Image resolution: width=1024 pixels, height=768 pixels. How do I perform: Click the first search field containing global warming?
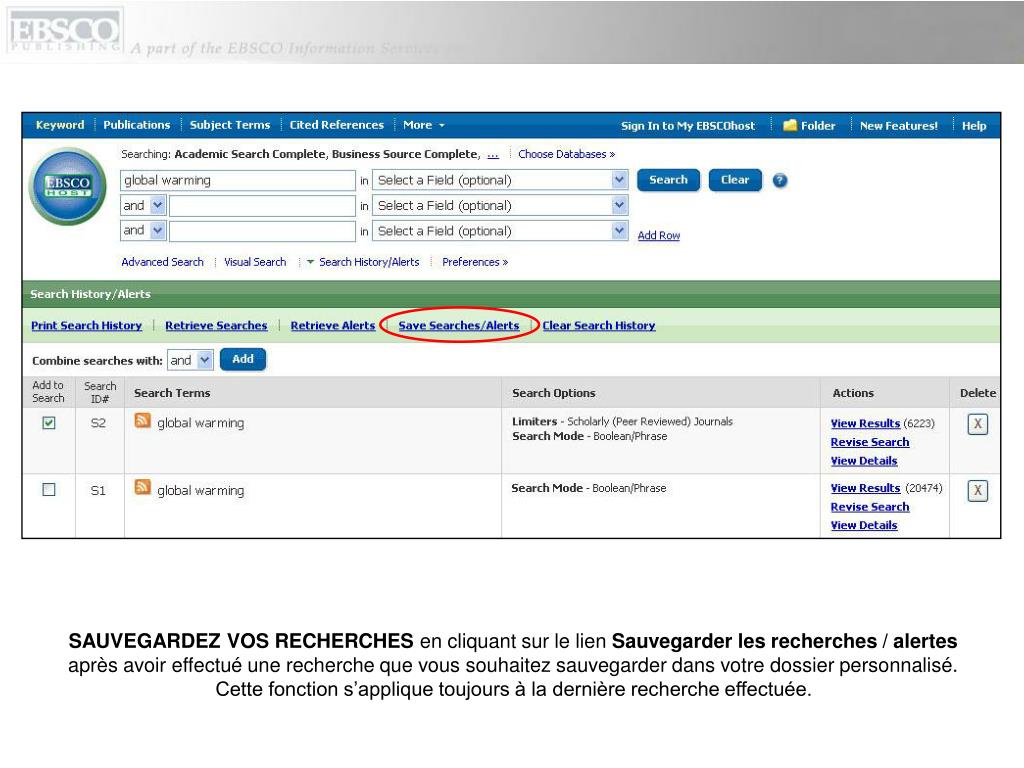[238, 180]
